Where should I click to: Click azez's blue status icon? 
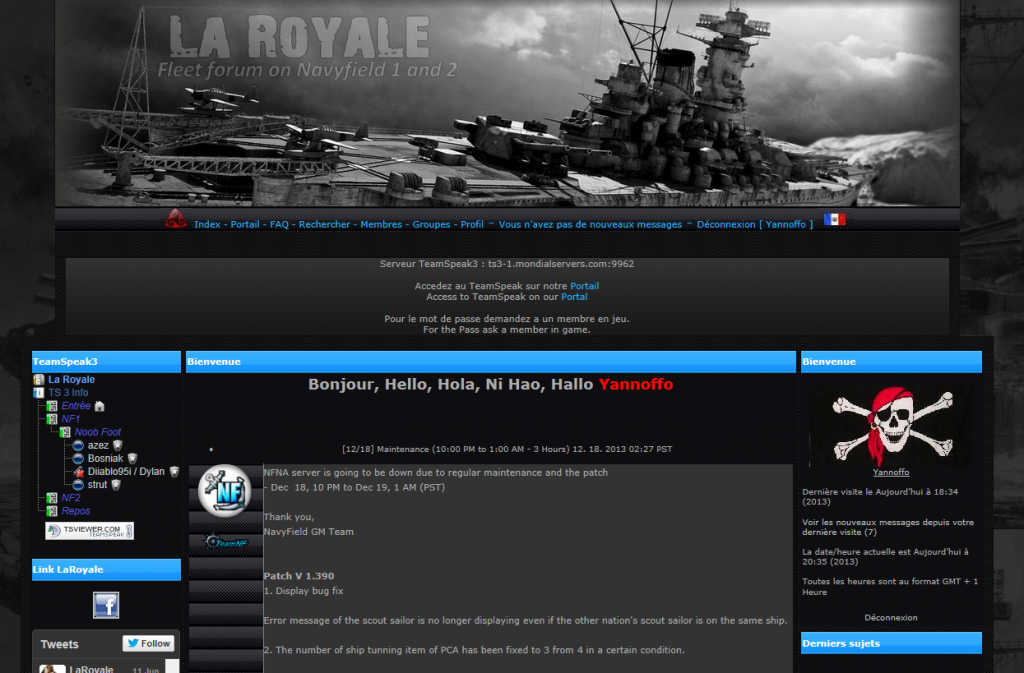(x=78, y=445)
